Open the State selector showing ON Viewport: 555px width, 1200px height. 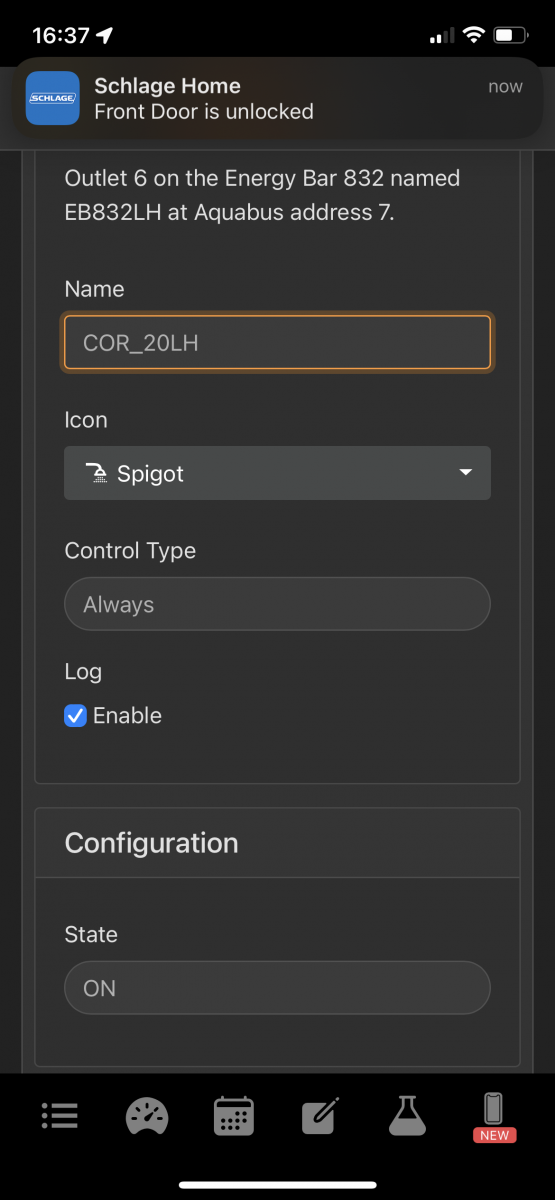pos(277,988)
